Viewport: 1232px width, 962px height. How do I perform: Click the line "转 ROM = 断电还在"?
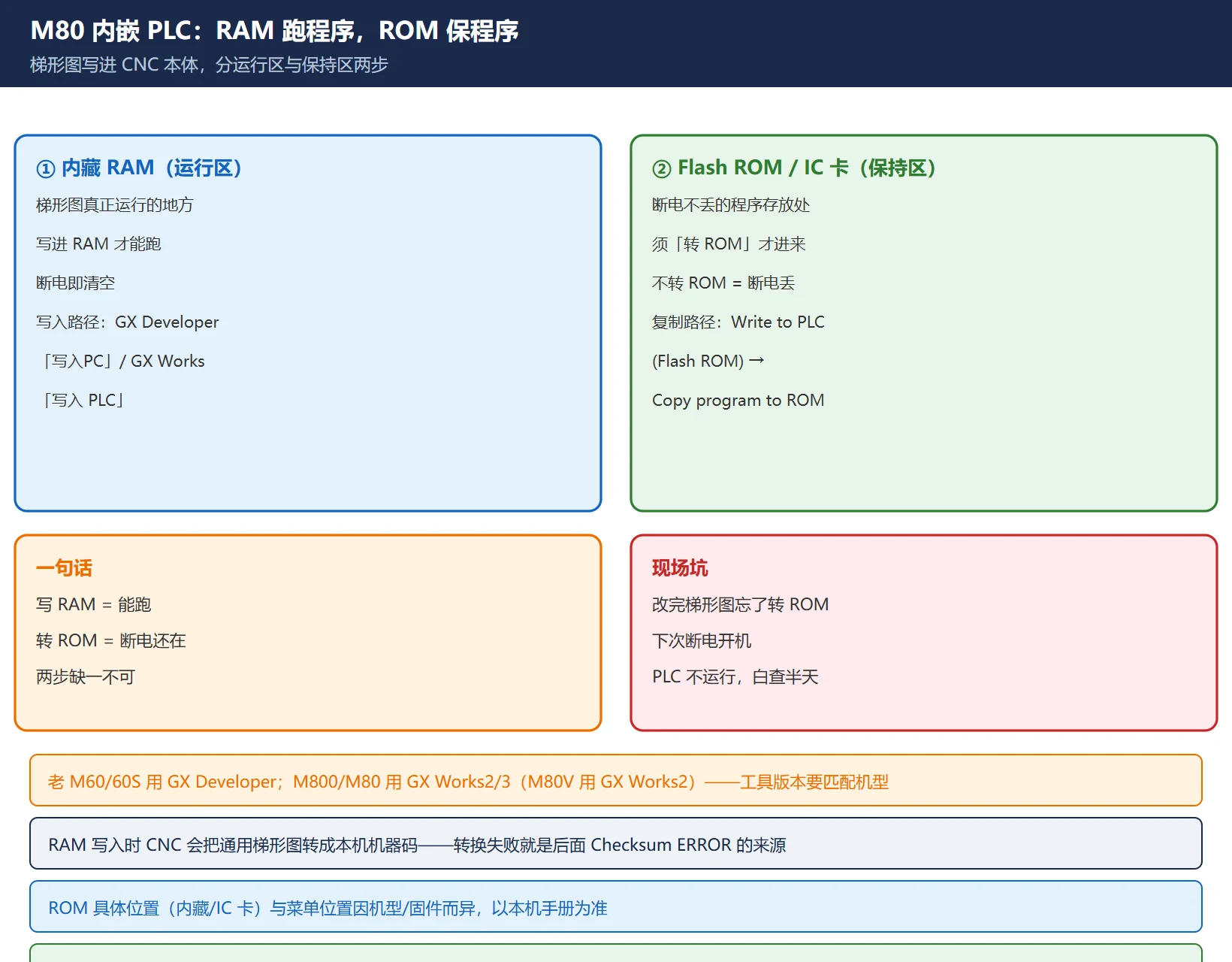point(111,641)
